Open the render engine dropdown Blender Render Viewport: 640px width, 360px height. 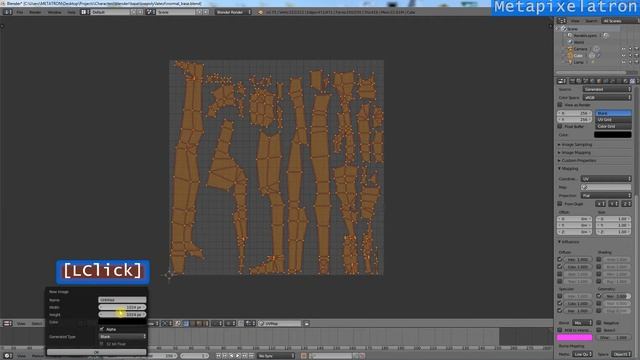click(233, 12)
